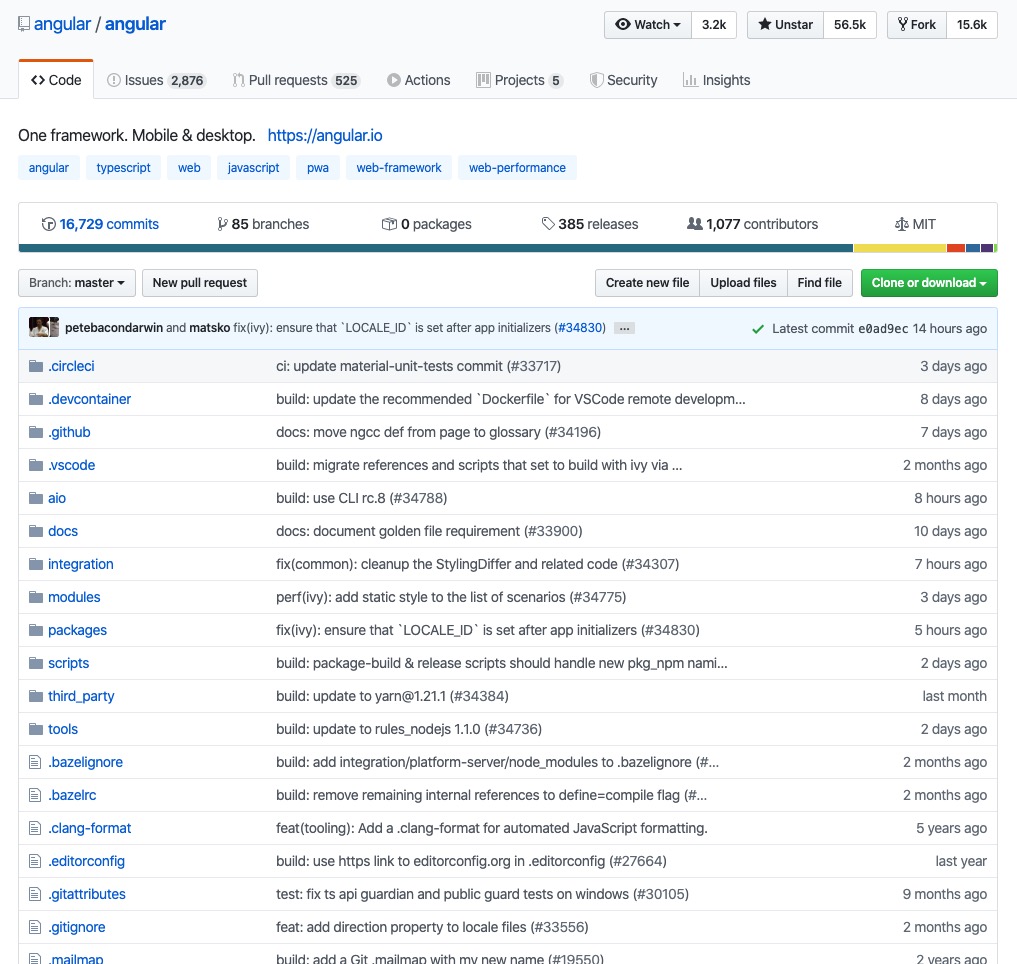Click the .devcontainer folder icon
Screen dimensions: 1017x964
click(x=36, y=400)
